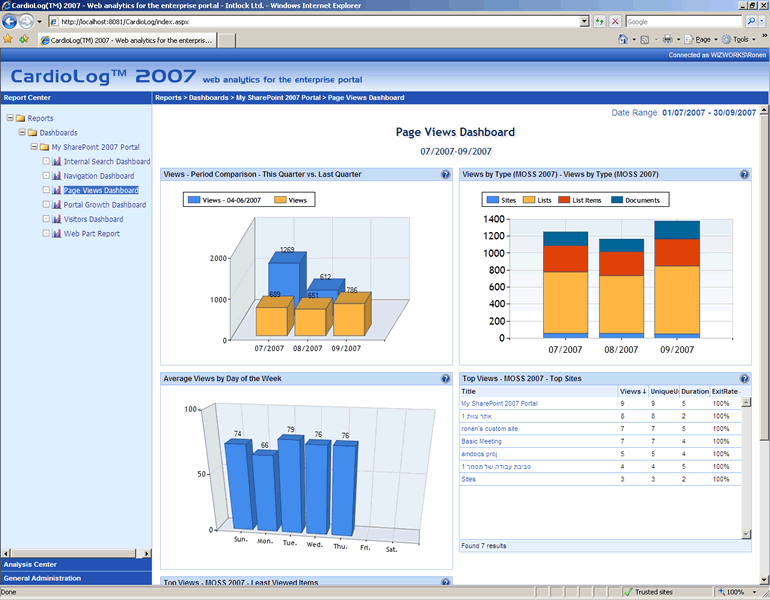This screenshot has width=770, height=600.
Task: Toggle checkbox beside Navigation Dashboard
Action: (x=46, y=176)
